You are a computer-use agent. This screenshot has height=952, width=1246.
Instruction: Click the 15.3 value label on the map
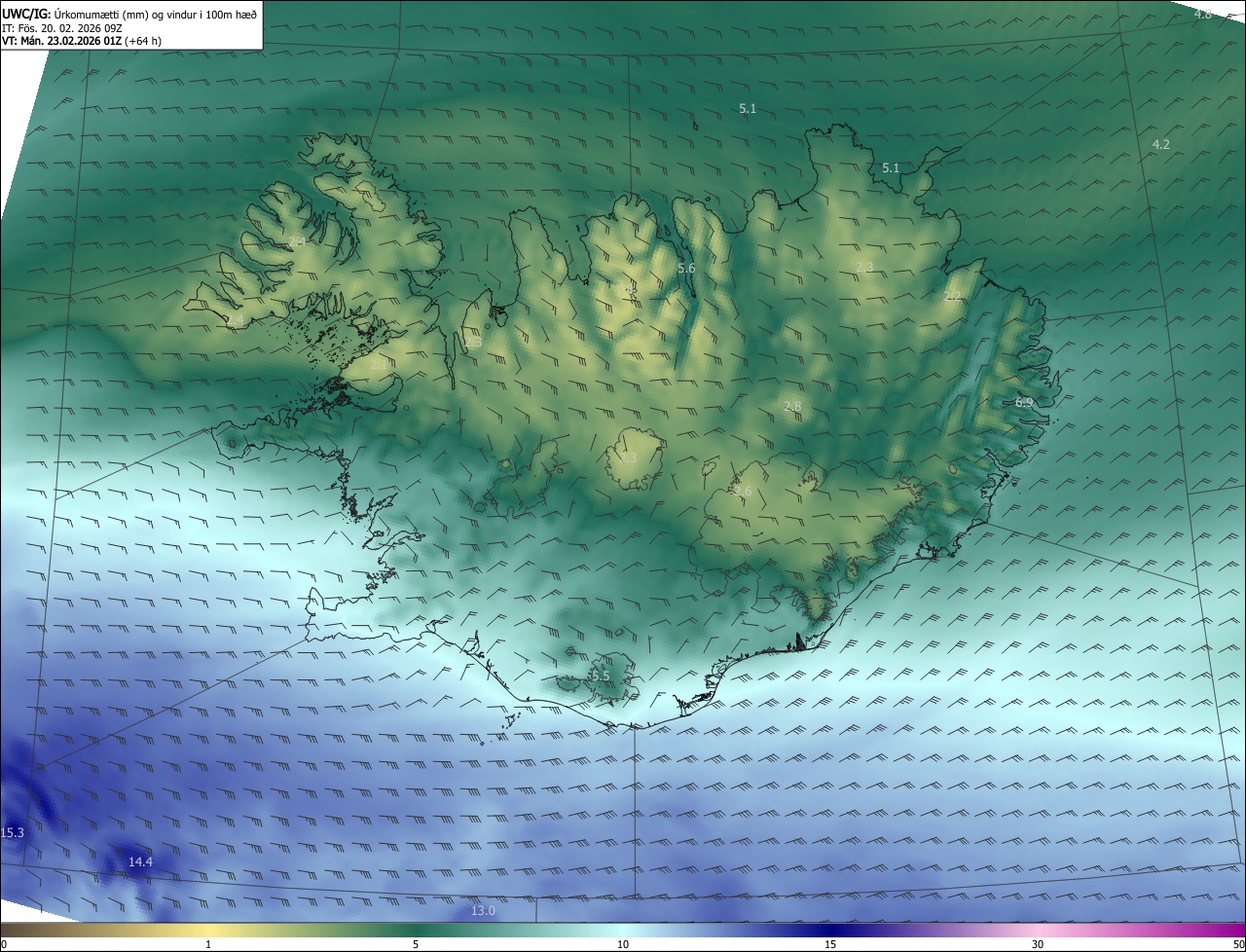[x=12, y=832]
